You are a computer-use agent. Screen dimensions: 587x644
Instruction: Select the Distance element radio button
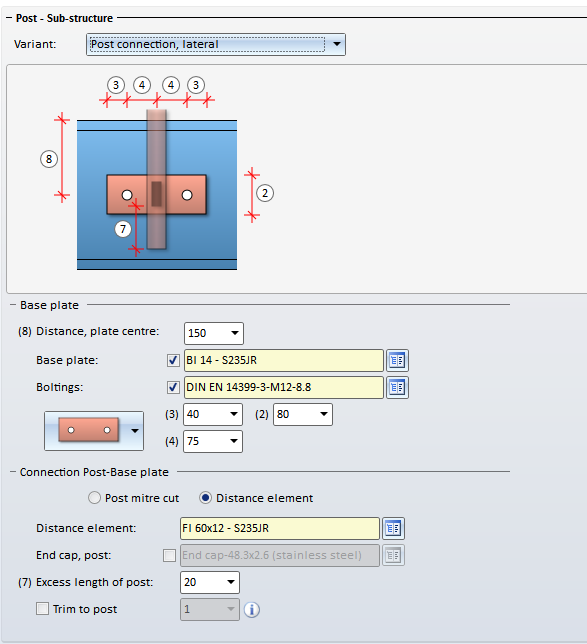coord(205,498)
